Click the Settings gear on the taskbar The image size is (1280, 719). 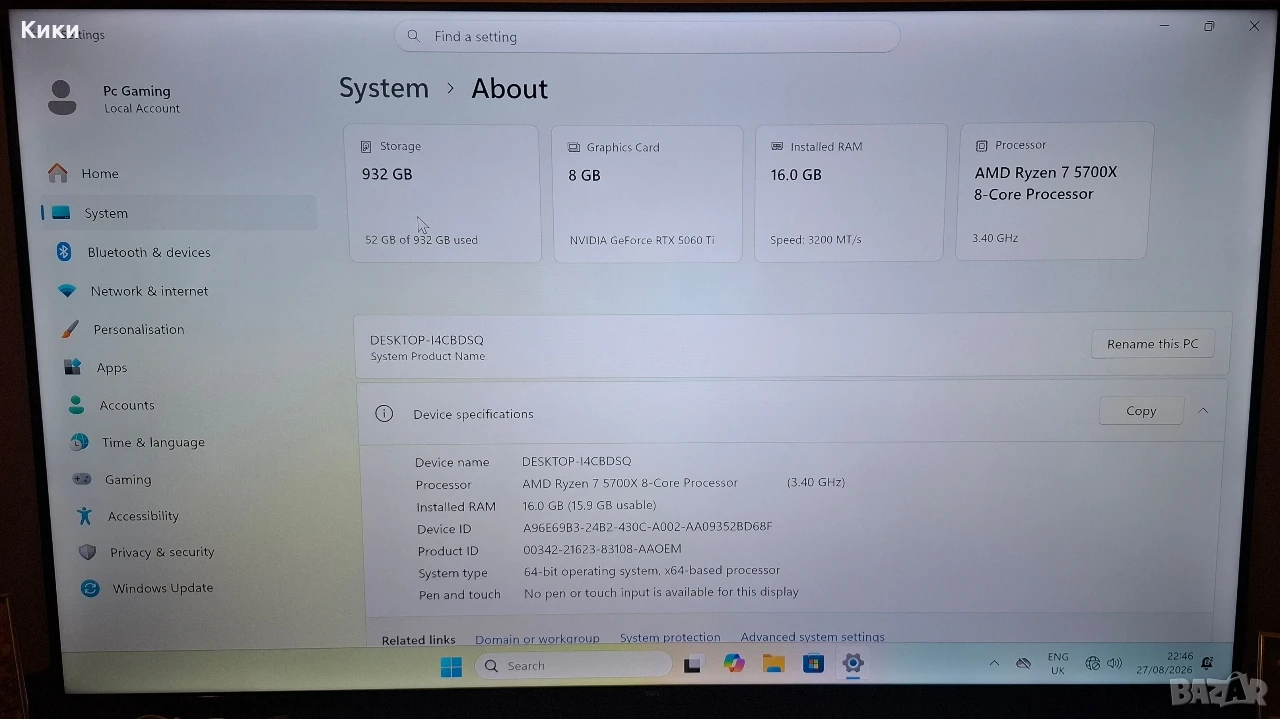tap(852, 663)
